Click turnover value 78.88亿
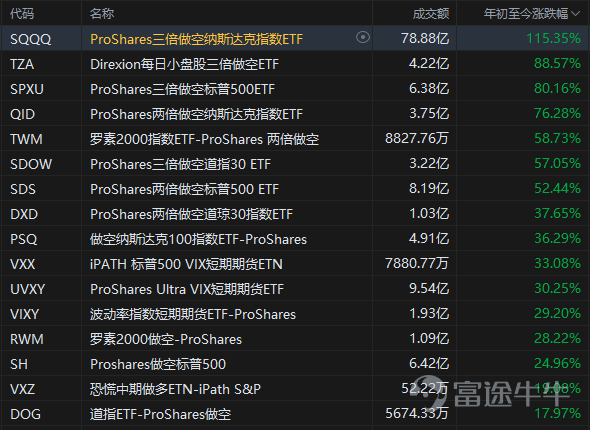This screenshot has height=430, width=590. [x=425, y=38]
